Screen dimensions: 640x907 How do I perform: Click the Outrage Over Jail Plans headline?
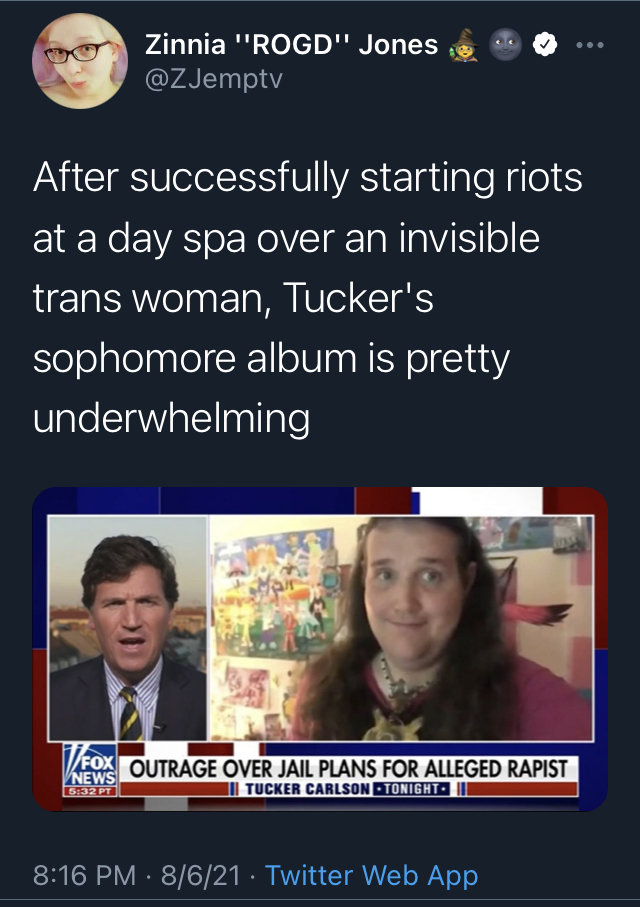coord(348,769)
